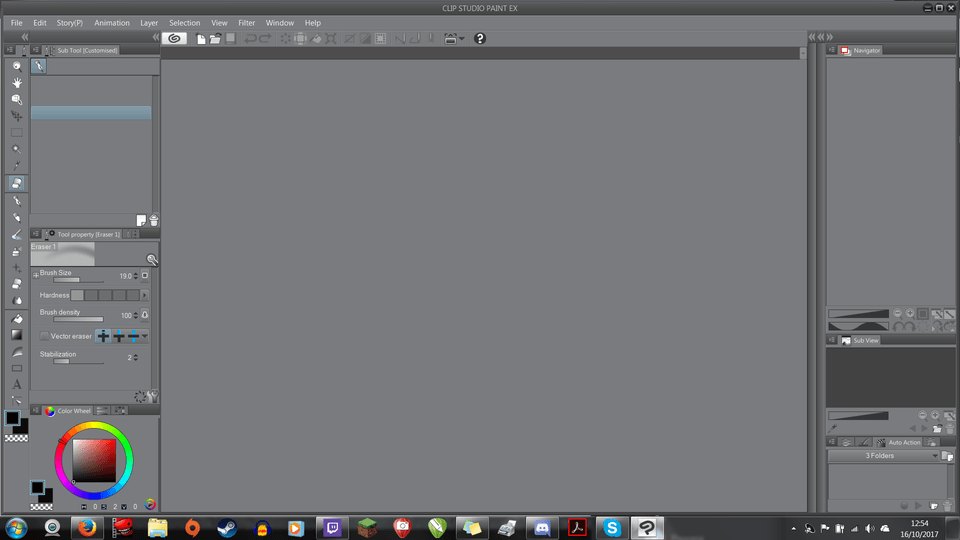This screenshot has height=540, width=960.
Task: Select the Zoom (magnifier) tool
Action: click(17, 66)
